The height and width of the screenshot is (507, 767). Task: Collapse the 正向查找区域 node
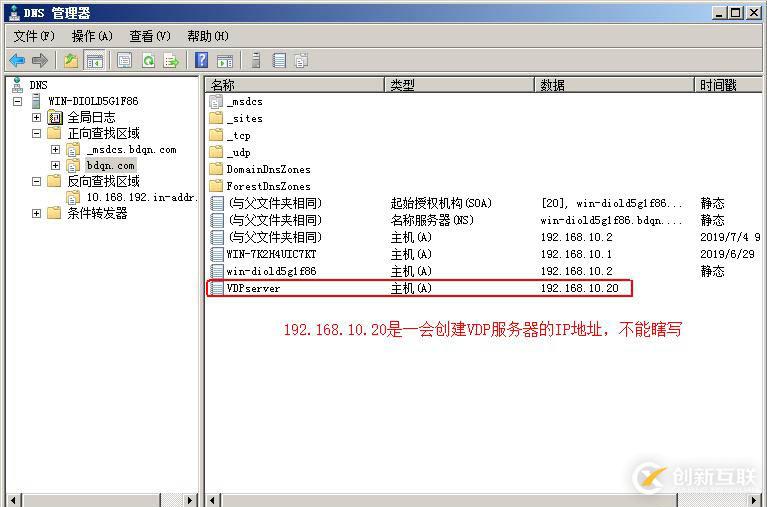click(36, 133)
